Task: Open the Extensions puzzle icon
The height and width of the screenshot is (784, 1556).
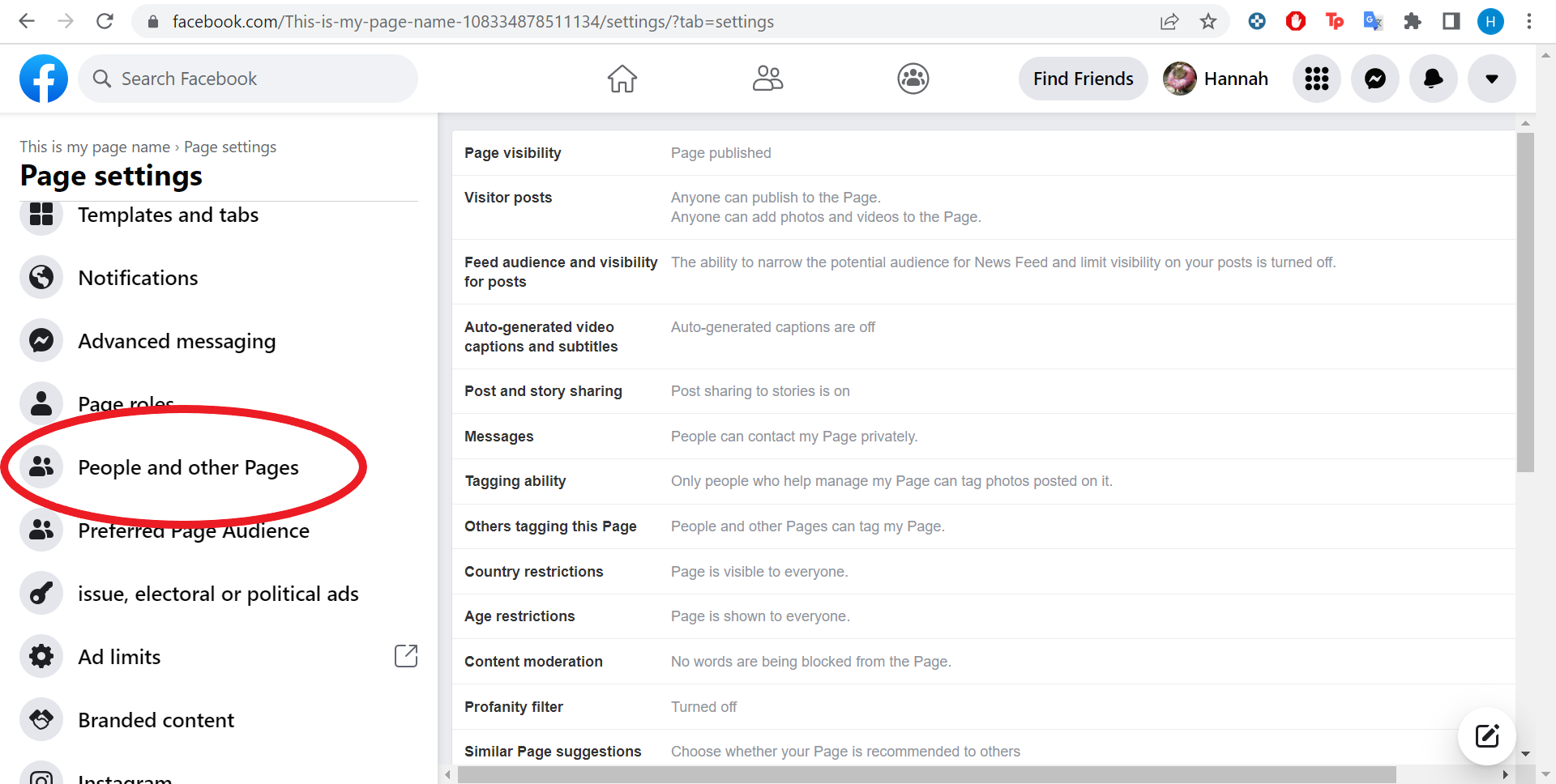Action: pyautogui.click(x=1413, y=22)
